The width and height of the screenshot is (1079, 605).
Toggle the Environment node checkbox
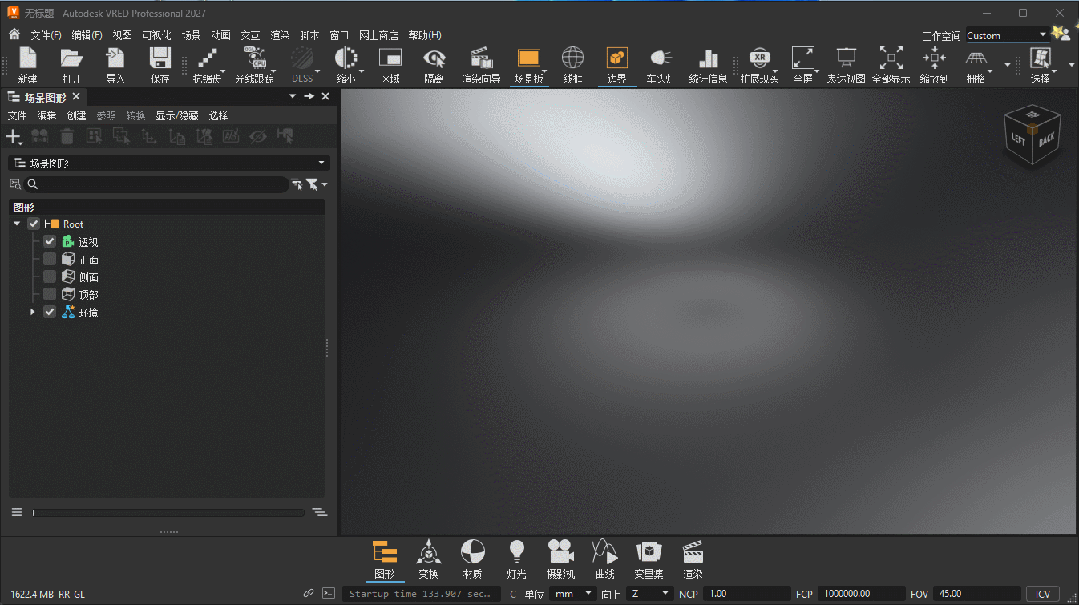point(50,312)
